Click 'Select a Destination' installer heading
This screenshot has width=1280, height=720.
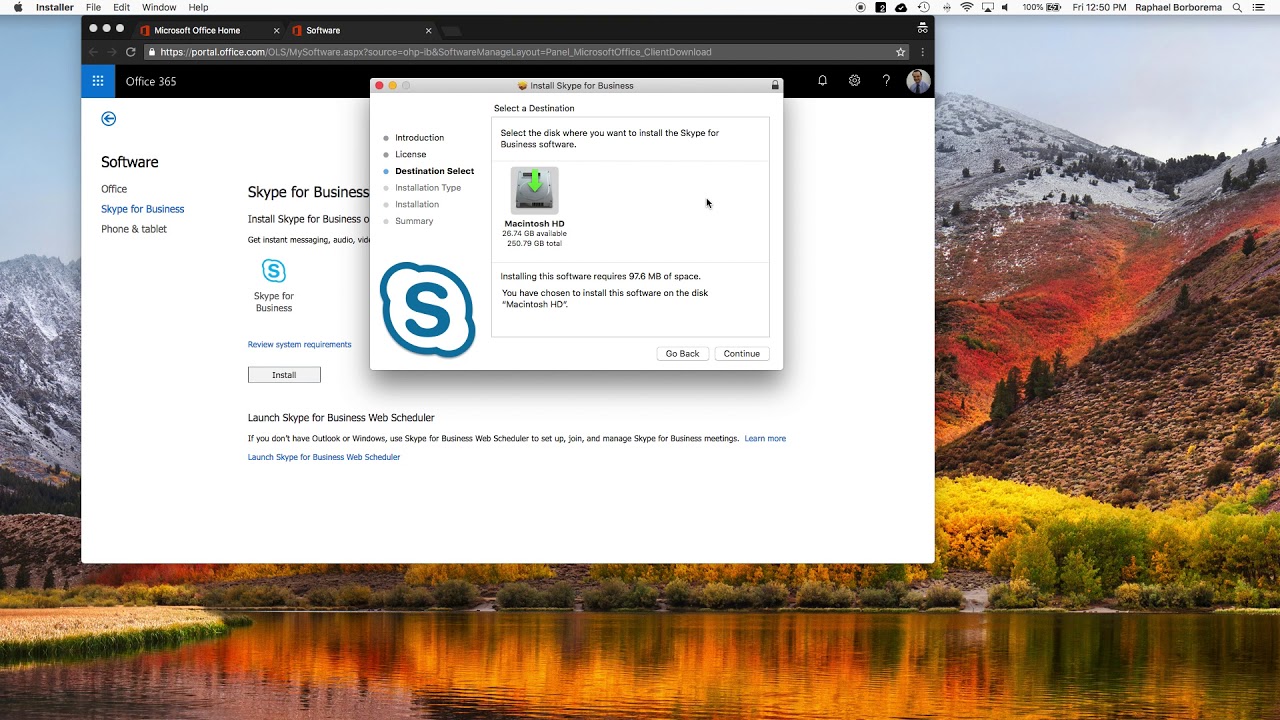tap(534, 108)
